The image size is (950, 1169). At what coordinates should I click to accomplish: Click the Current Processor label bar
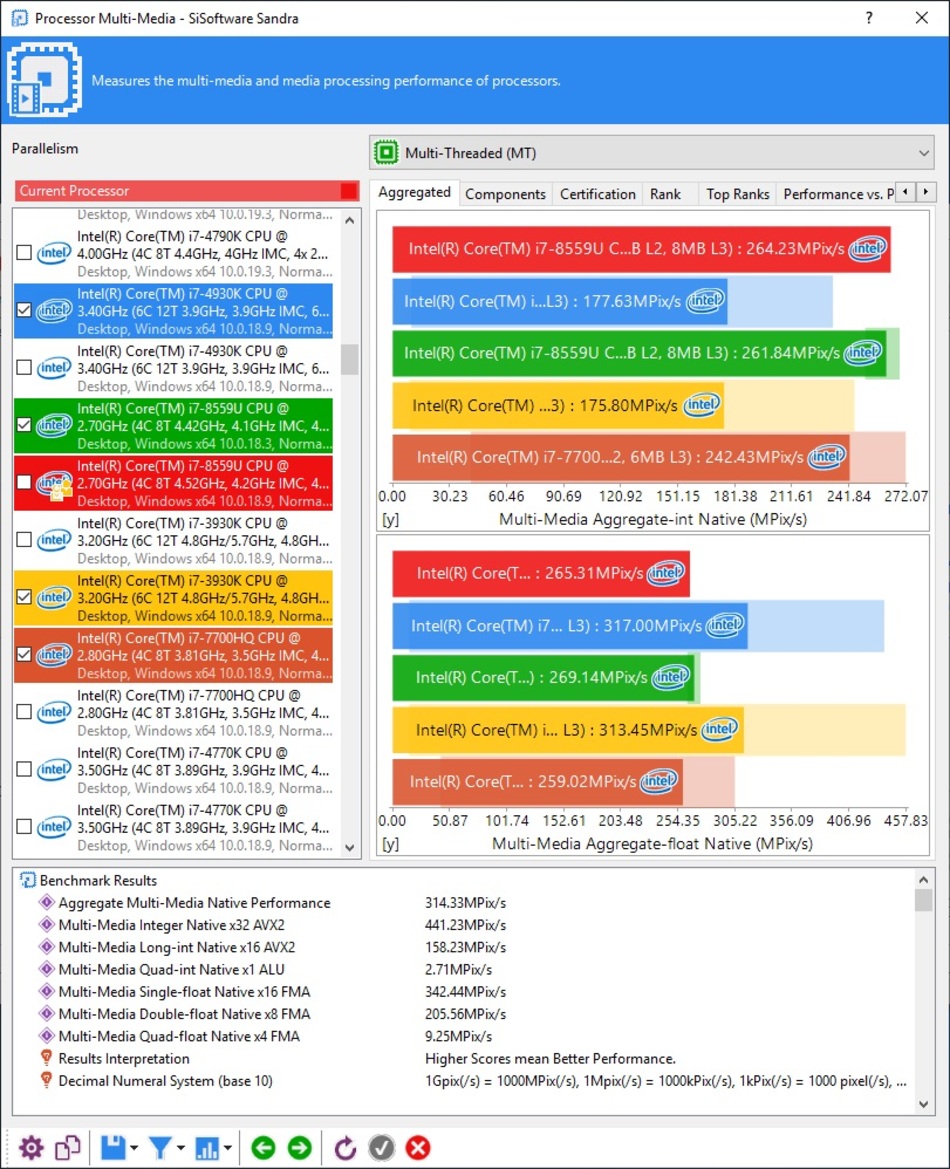[x=186, y=191]
